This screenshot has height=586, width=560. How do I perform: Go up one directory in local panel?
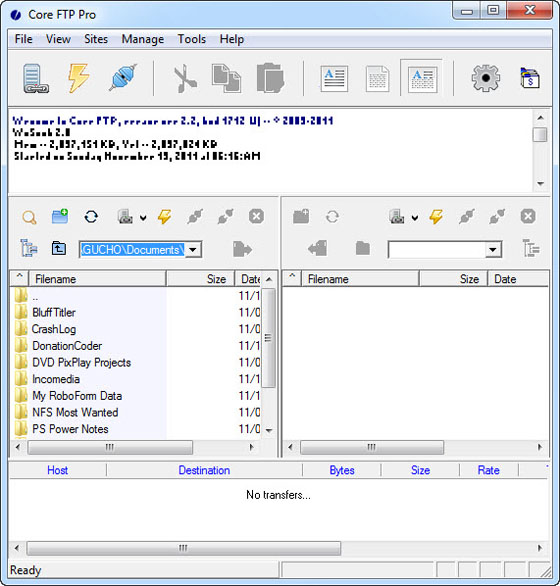click(x=59, y=249)
